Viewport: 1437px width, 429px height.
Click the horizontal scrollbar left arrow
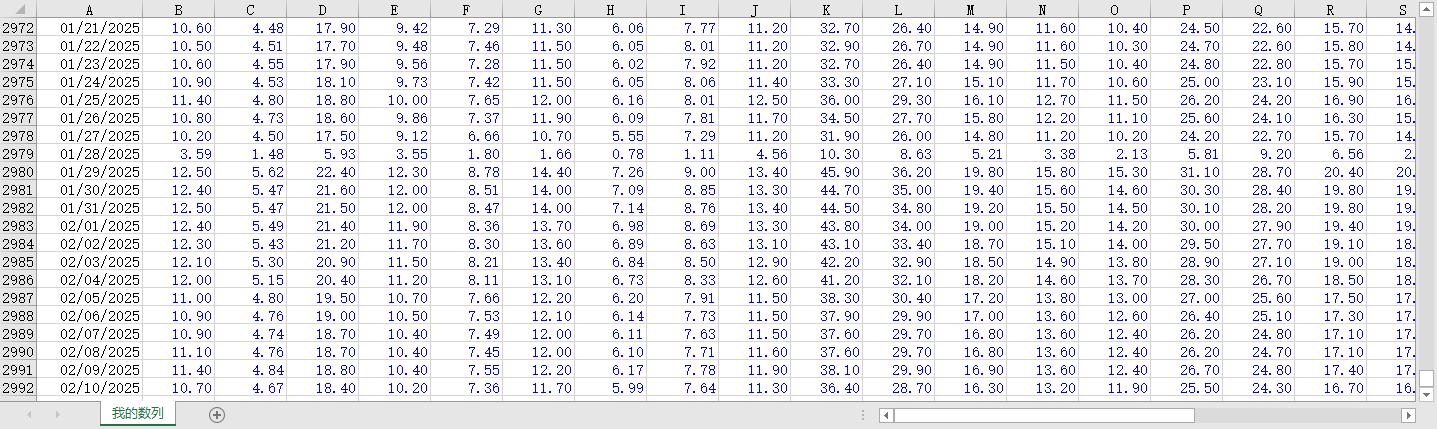(886, 415)
